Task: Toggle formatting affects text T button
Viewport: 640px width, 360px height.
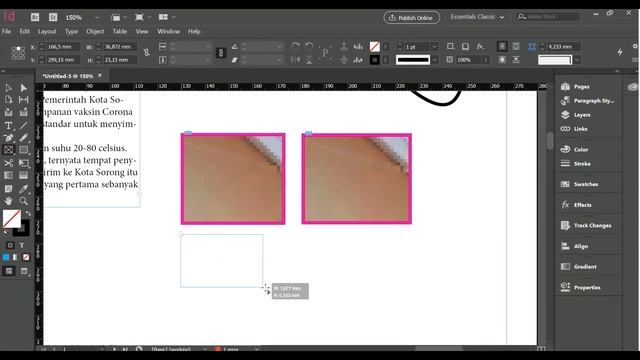Action: [22, 245]
